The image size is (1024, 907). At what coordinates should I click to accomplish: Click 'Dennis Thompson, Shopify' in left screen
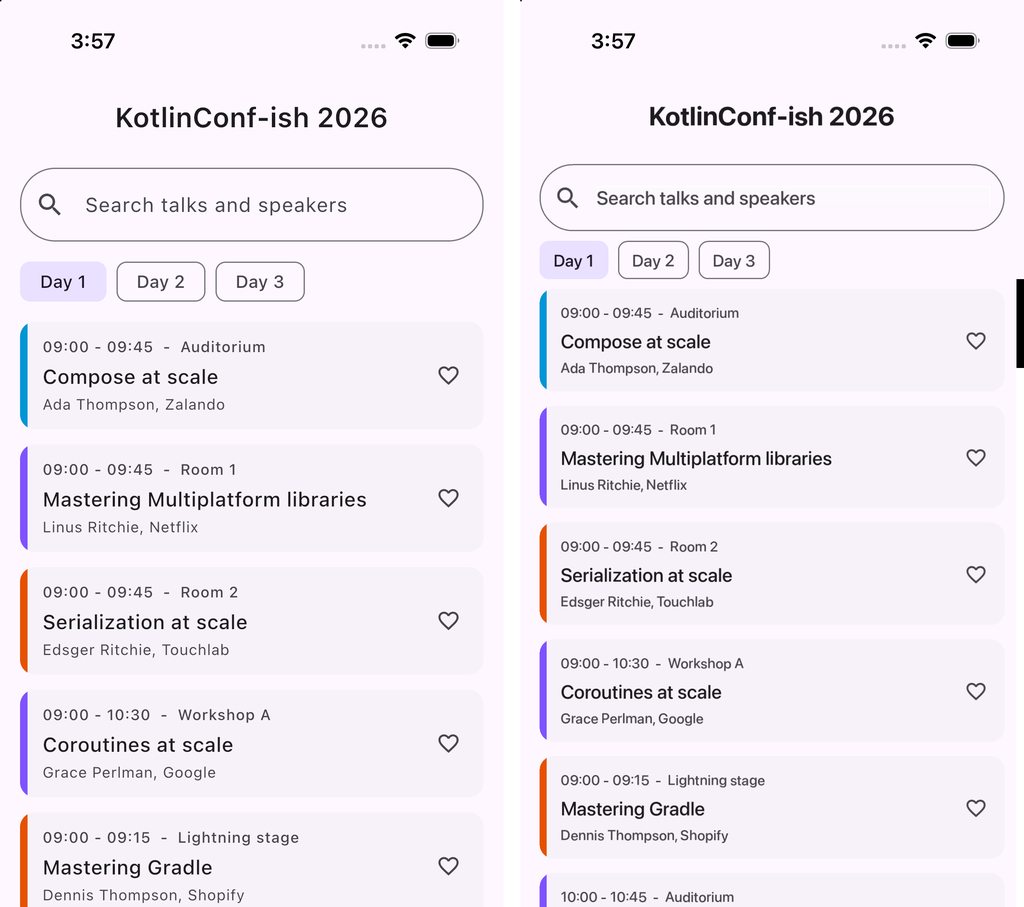click(144, 895)
